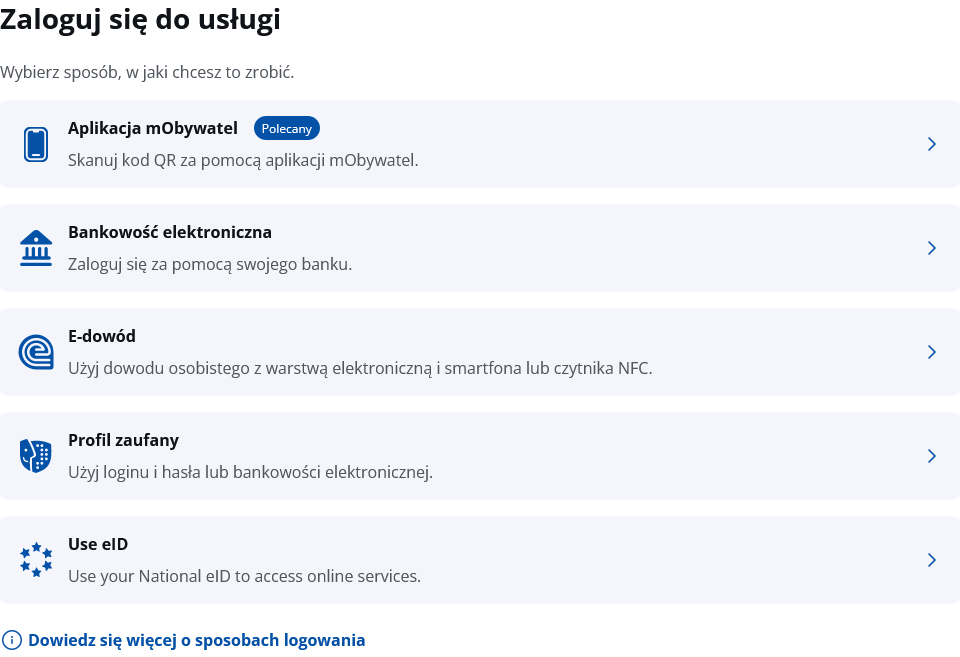Image resolution: width=960 pixels, height=657 pixels.
Task: Open Bankowość elektroniczna via its right chevron
Action: tap(931, 248)
